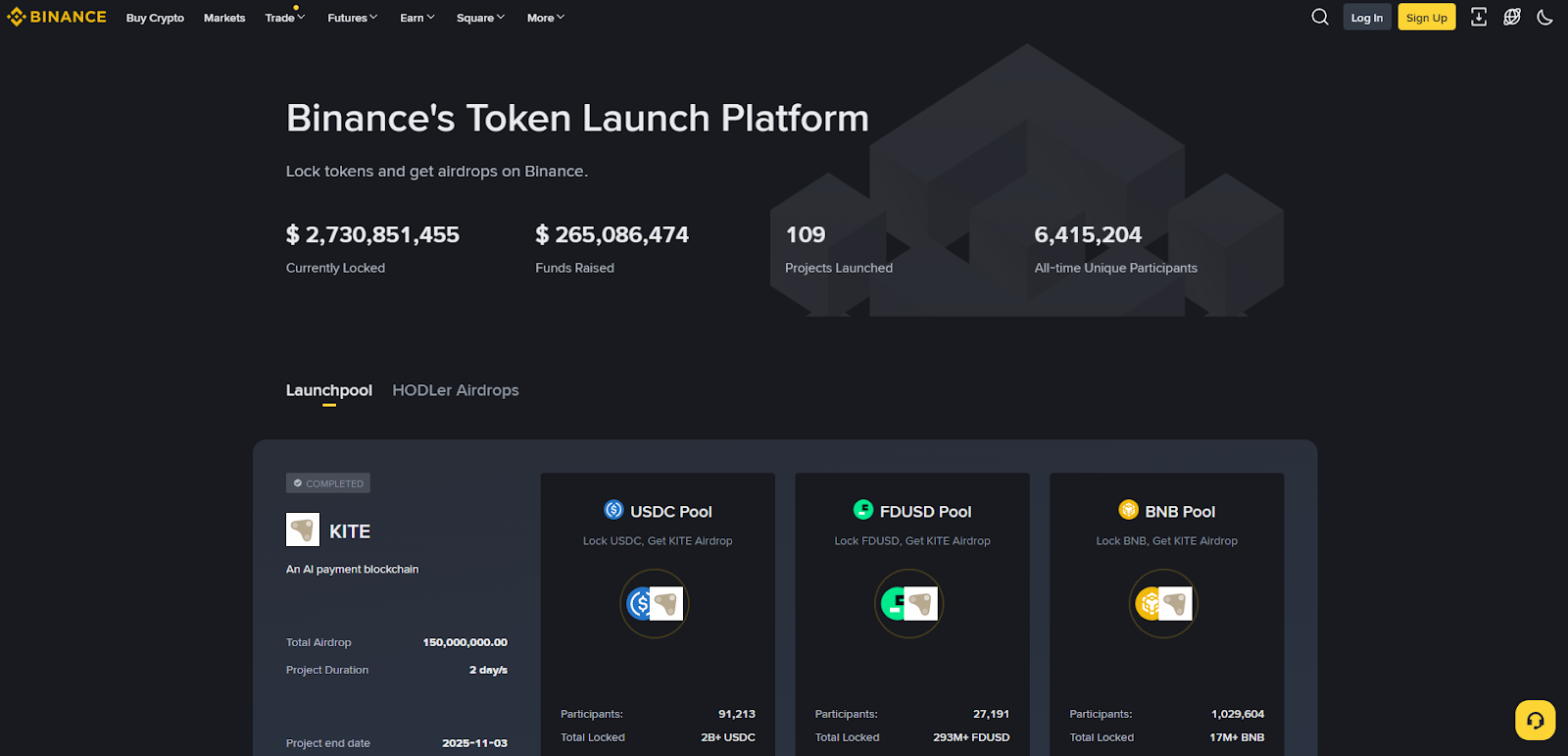
Task: Click the FDUSD-KITE paired pool graphic
Action: 908,604
